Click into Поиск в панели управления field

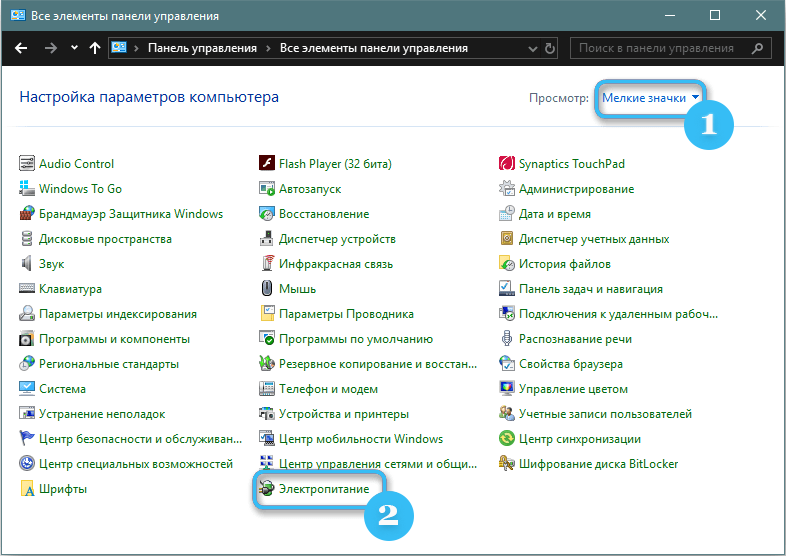[x=671, y=48]
